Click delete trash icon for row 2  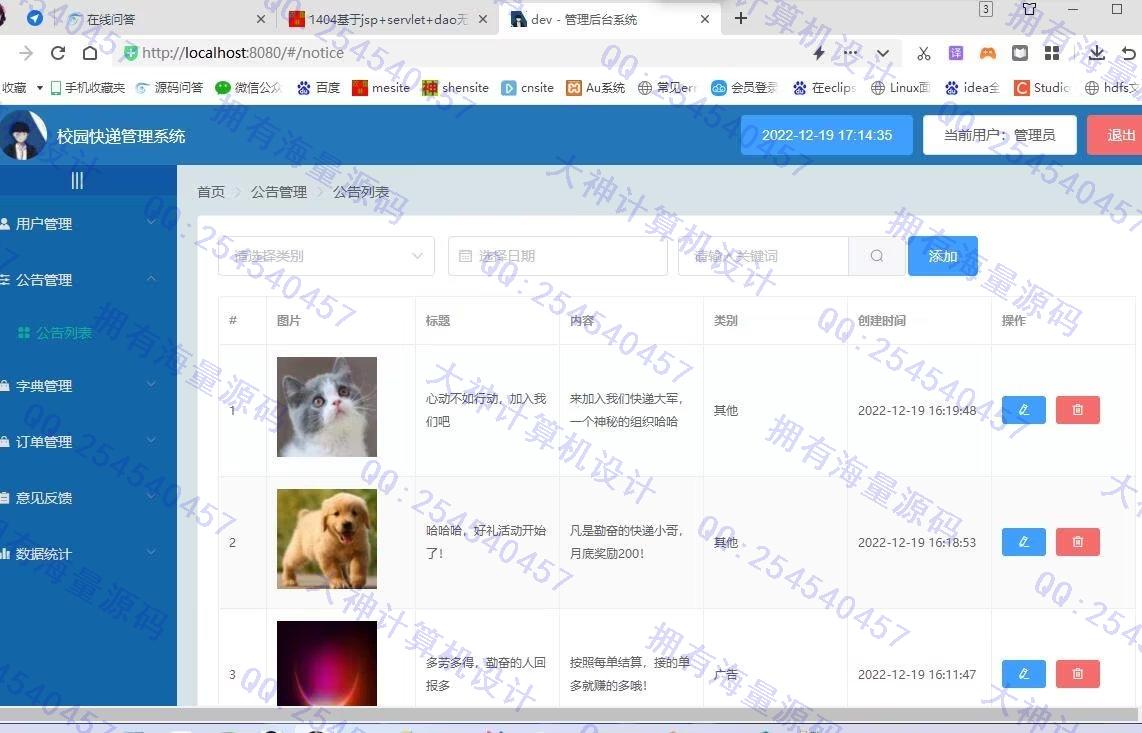(1077, 542)
